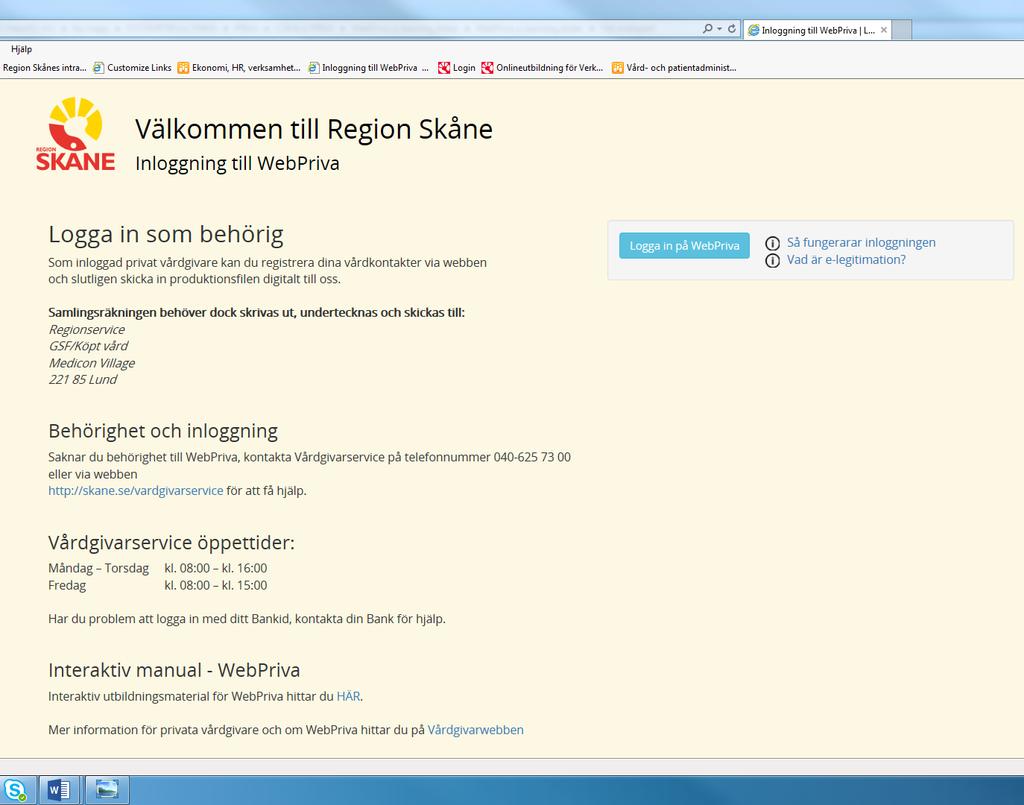Click the Region Skåne logo
This screenshot has height=805, width=1024.
point(75,134)
